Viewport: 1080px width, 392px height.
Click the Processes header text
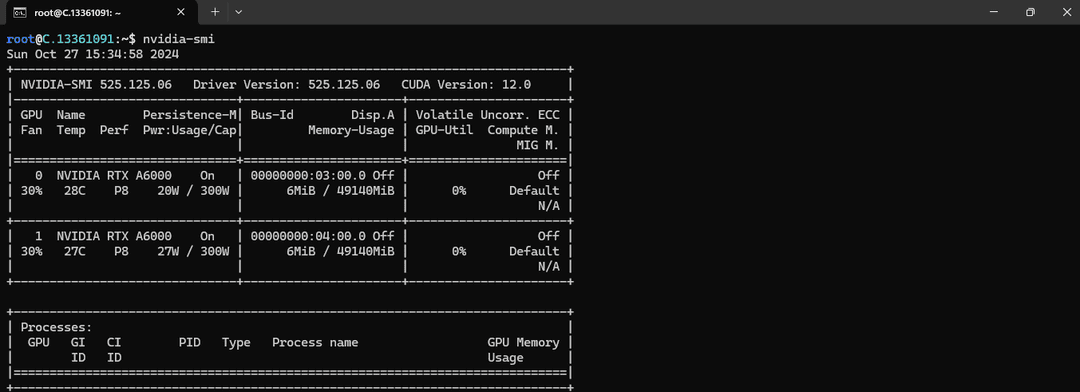pyautogui.click(x=56, y=327)
